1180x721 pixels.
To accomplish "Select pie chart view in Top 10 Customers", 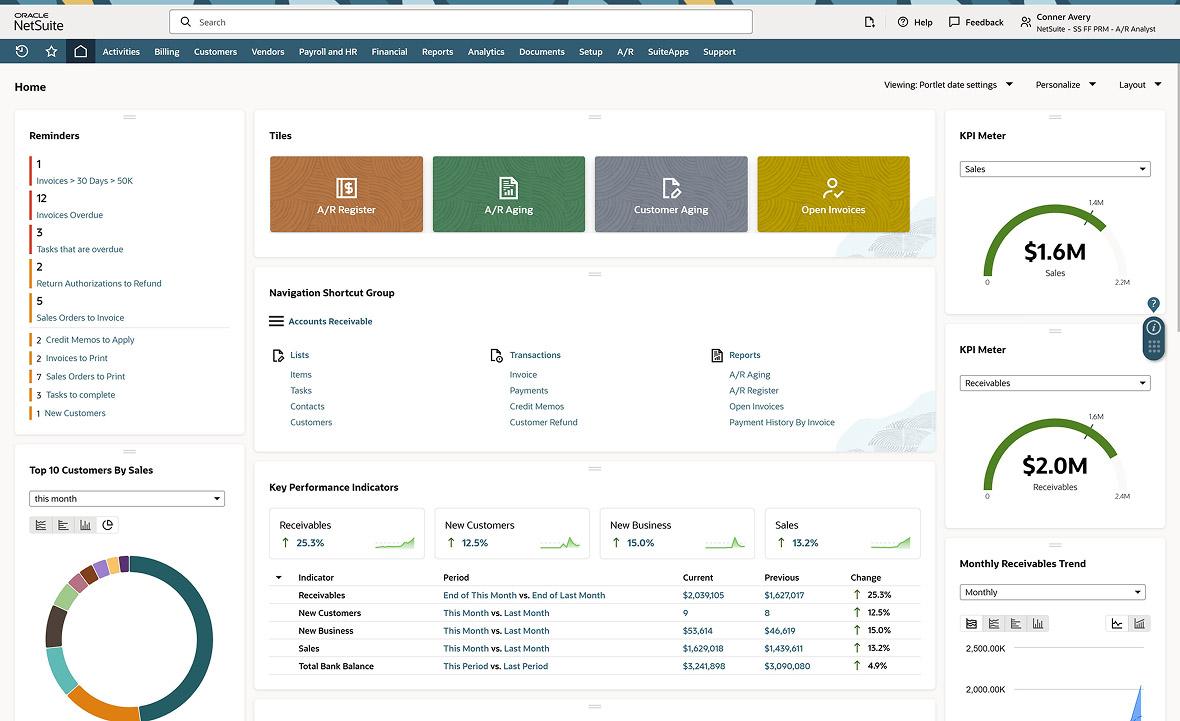I will coord(108,525).
